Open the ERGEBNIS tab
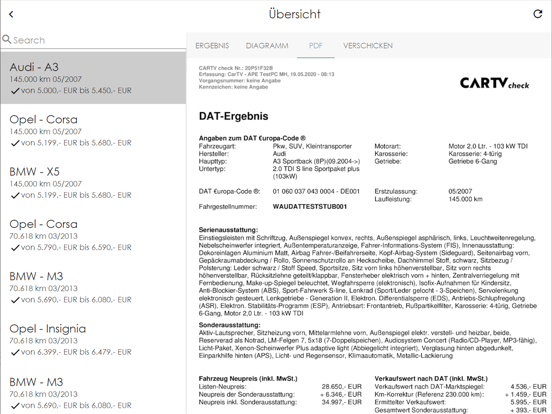The width and height of the screenshot is (552, 414). coord(212,46)
